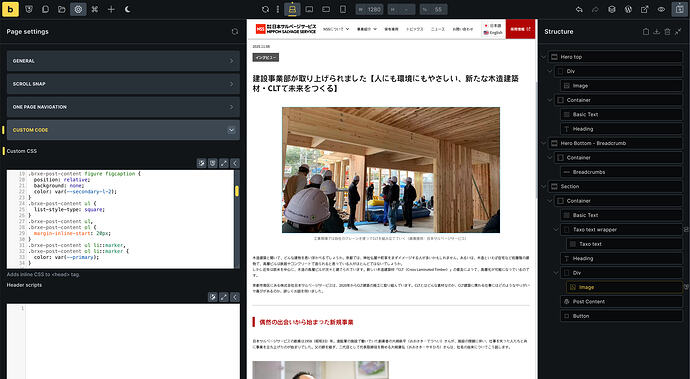The image size is (690, 379).
Task: Collapse the Section tree arrow
Action: 544,186
